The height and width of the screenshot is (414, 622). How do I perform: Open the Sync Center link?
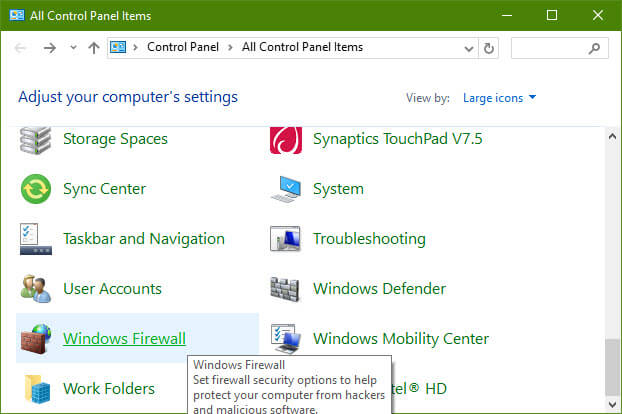tap(105, 189)
